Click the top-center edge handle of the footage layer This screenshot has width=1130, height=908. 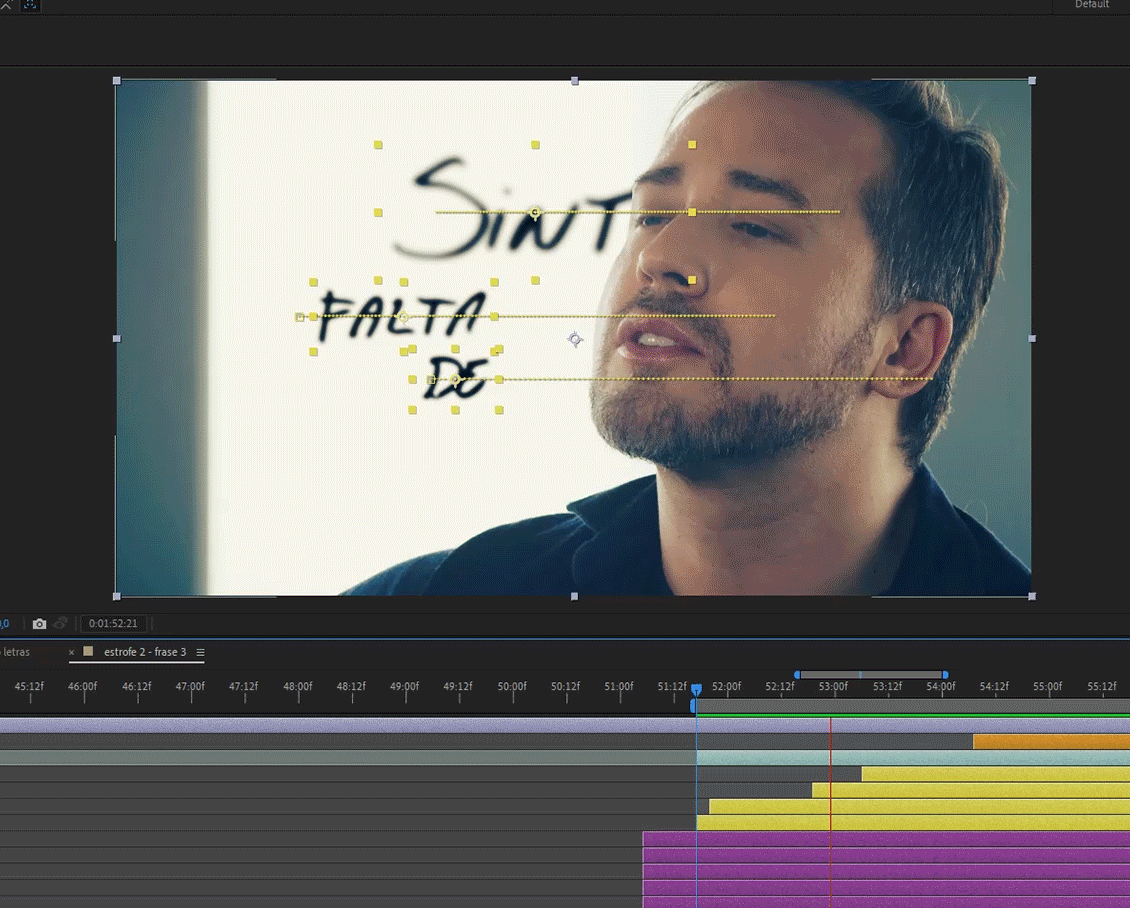tap(574, 81)
